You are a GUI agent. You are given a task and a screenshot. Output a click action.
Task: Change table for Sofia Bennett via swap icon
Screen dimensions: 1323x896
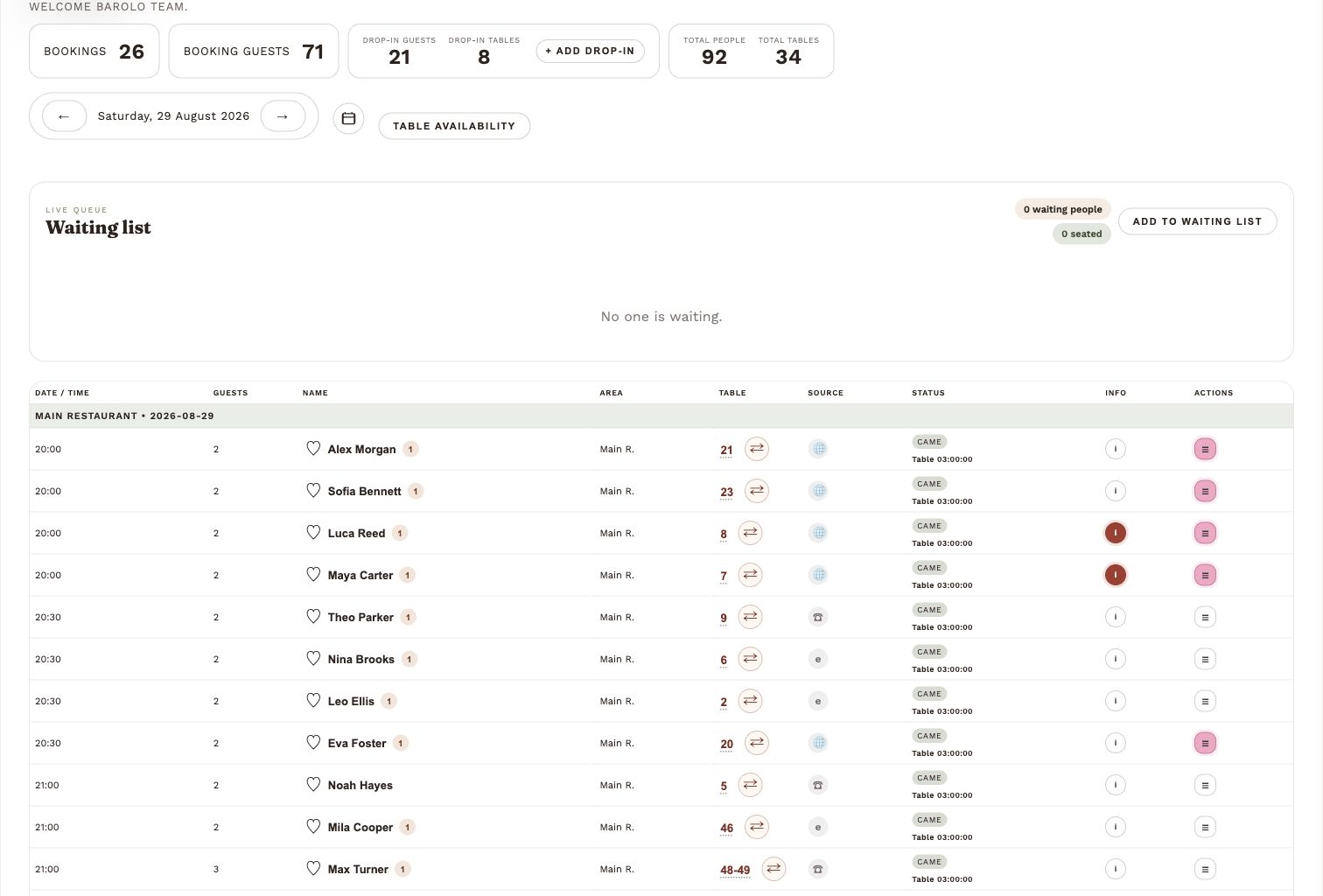pos(757,491)
